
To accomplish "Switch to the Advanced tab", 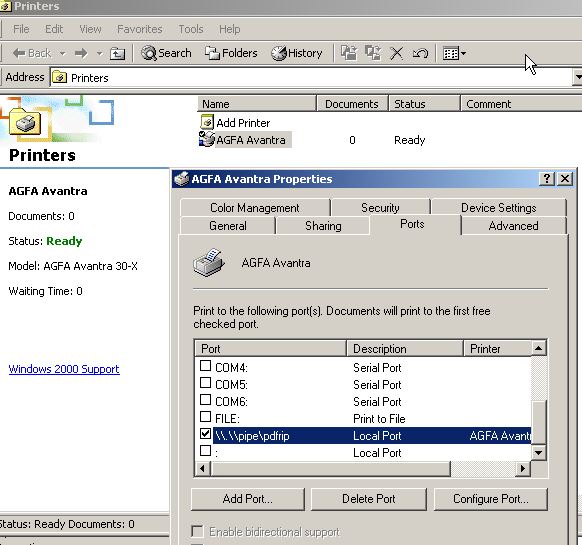I will click(x=513, y=226).
